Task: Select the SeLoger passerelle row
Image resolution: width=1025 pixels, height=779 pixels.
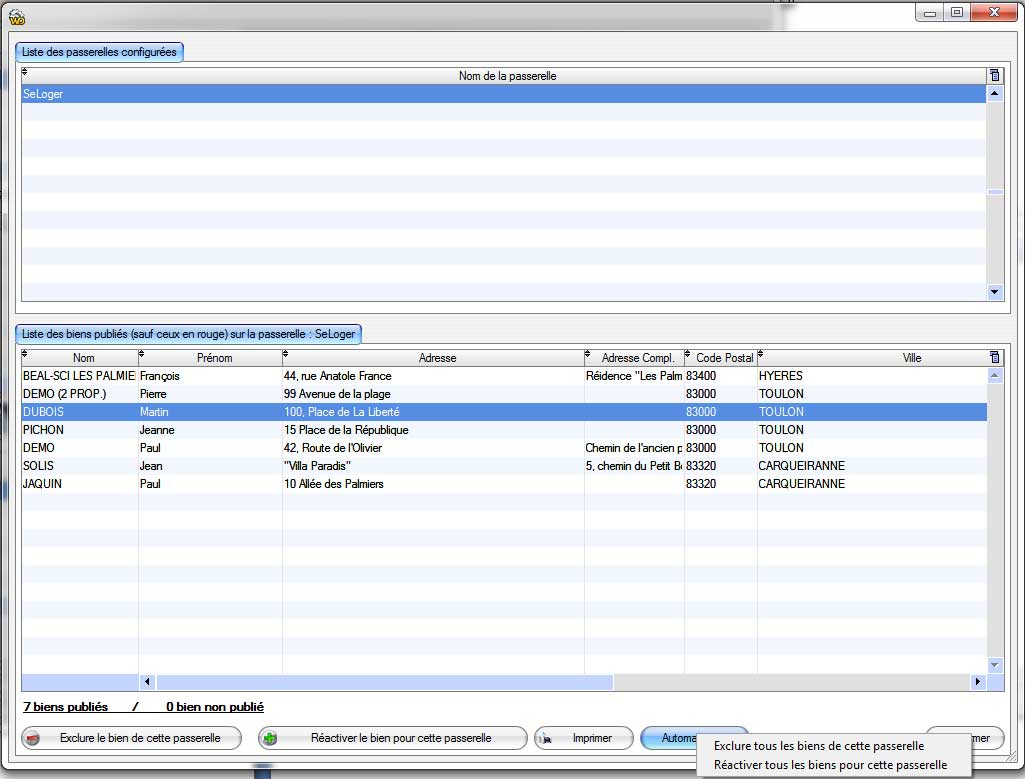Action: click(x=503, y=94)
